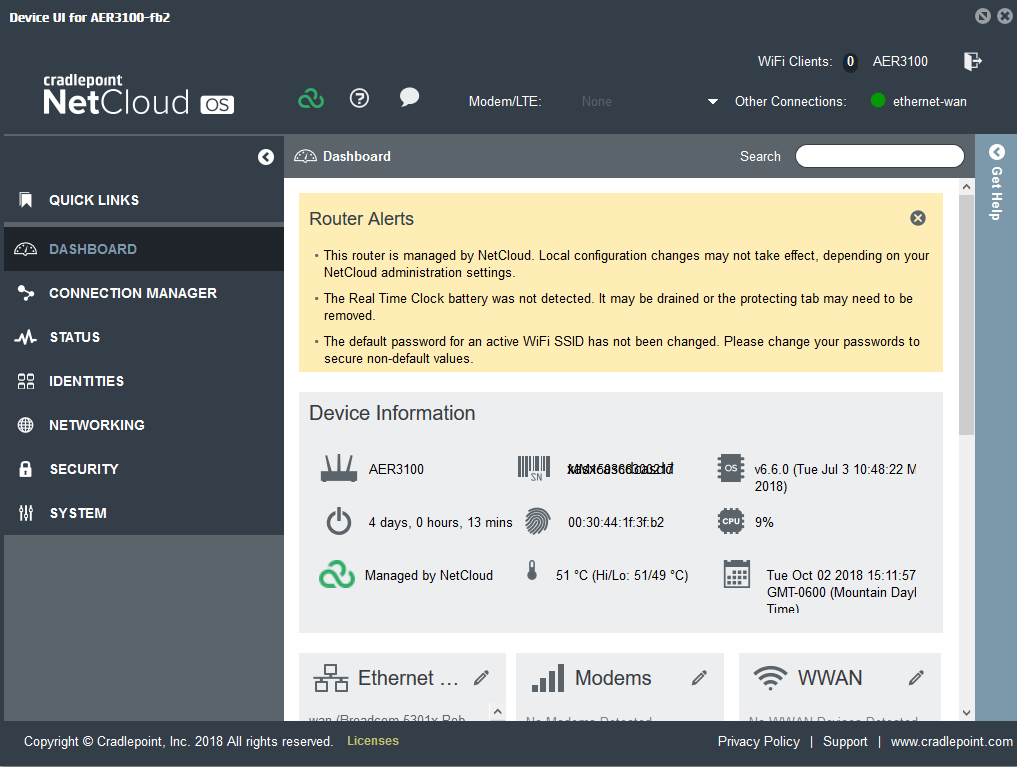Screen dimensions: 1017x767
Task: Click the Managed by NetCloud cloud icon
Action: (337, 574)
